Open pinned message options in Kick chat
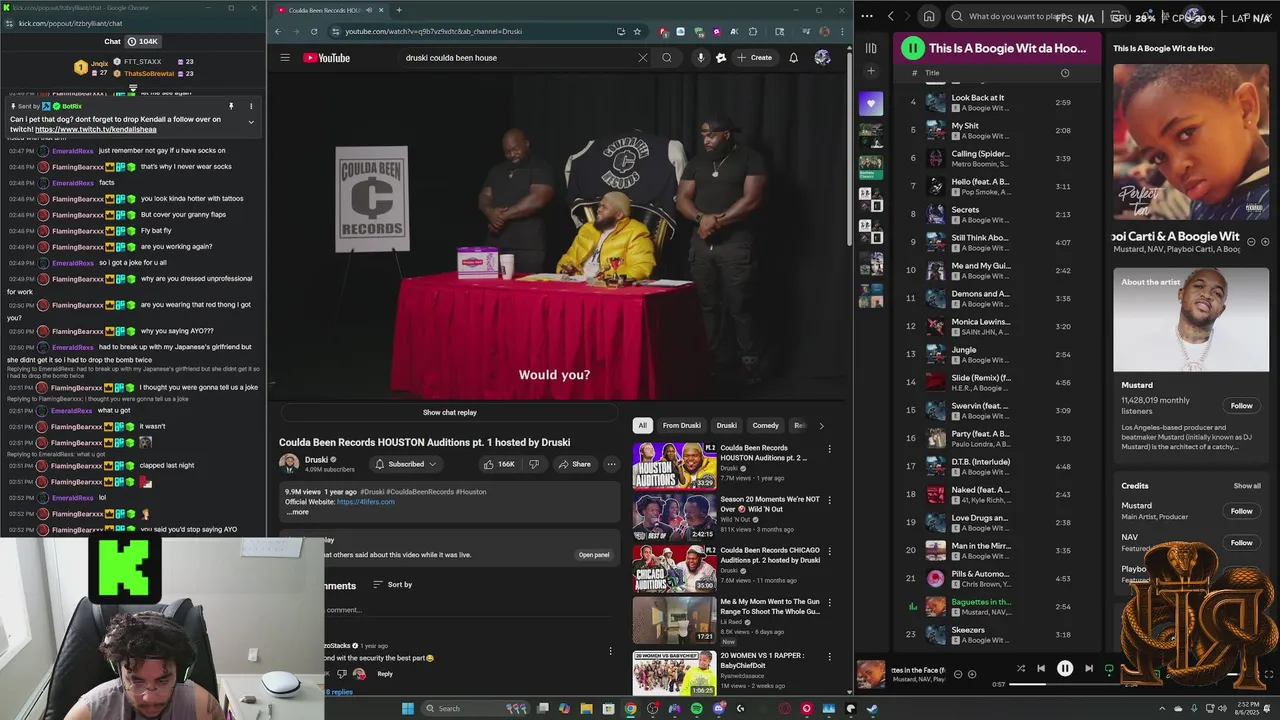Image resolution: width=1280 pixels, height=720 pixels. (251, 106)
